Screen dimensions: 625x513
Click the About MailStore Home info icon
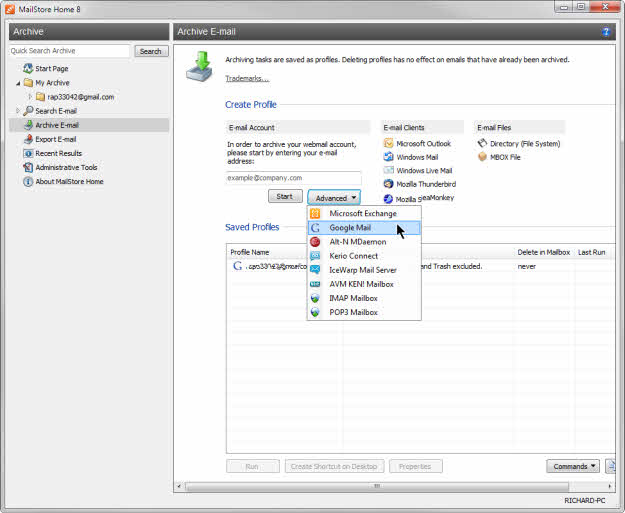click(28, 181)
